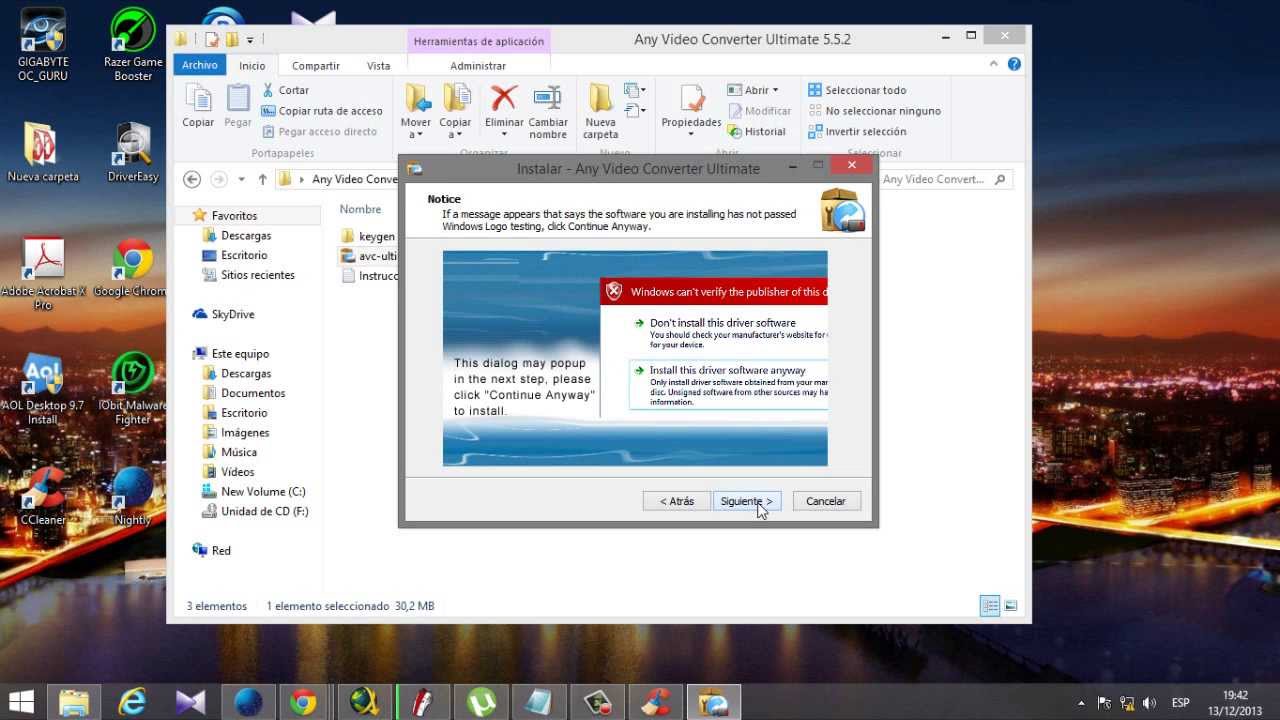The image size is (1280, 720).
Task: Click the Nombre column header
Action: point(360,209)
